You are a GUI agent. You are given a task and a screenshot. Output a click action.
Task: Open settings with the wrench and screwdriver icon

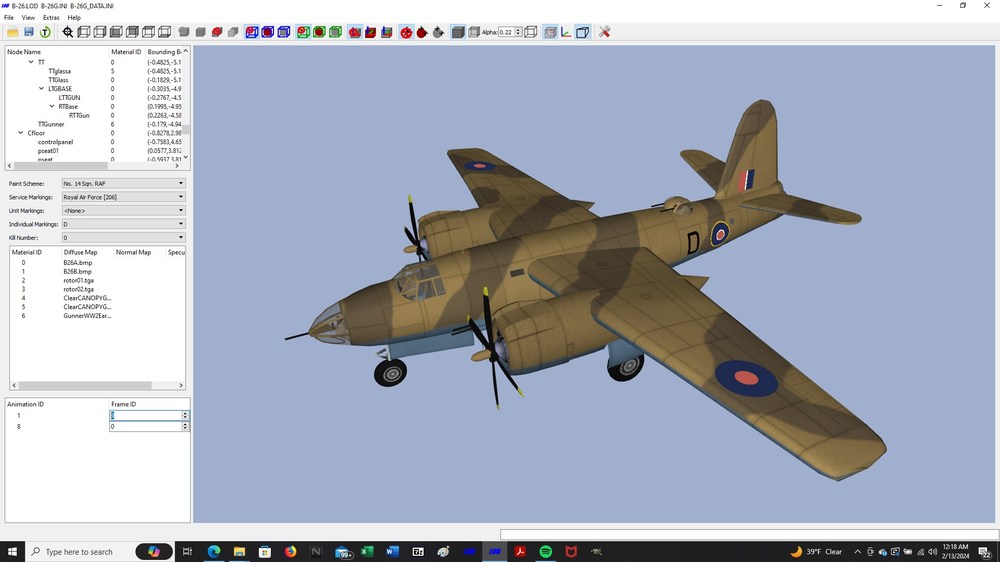605,32
